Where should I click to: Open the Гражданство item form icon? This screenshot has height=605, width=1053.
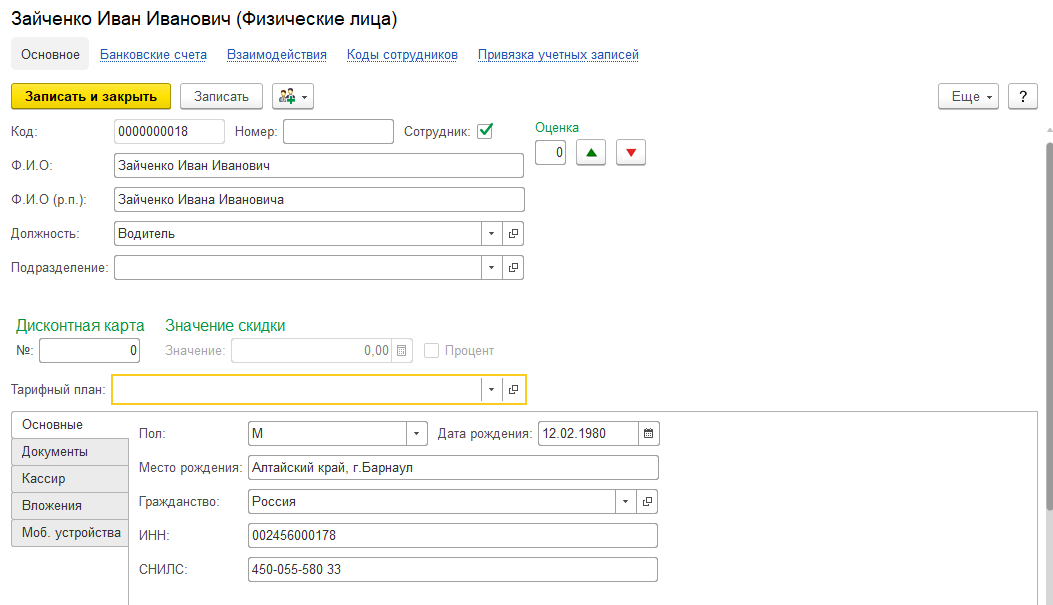[647, 502]
